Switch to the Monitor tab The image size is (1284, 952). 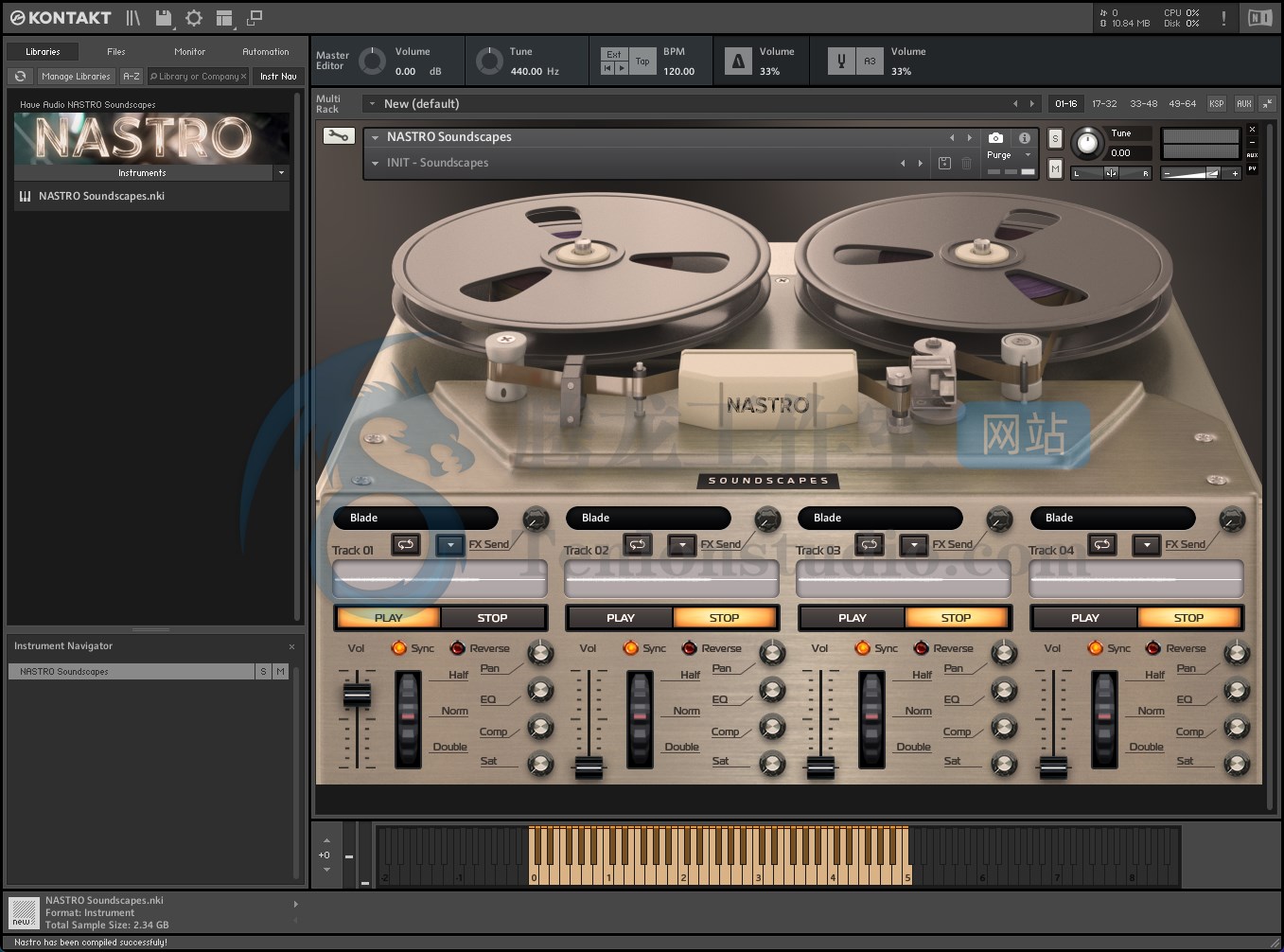click(189, 52)
